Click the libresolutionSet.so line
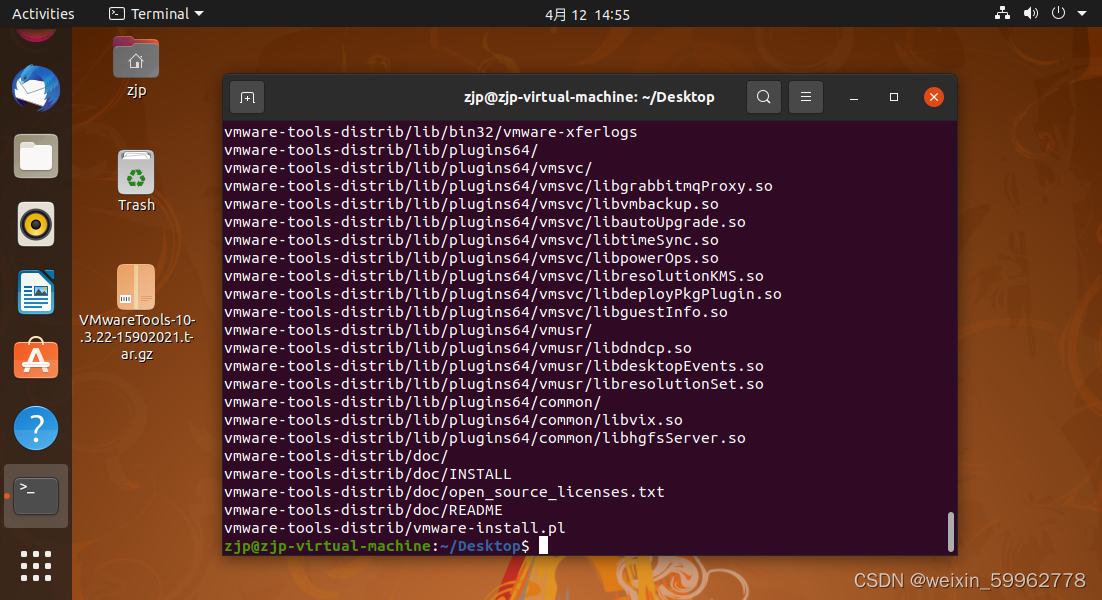Image resolution: width=1102 pixels, height=600 pixels. point(493,384)
